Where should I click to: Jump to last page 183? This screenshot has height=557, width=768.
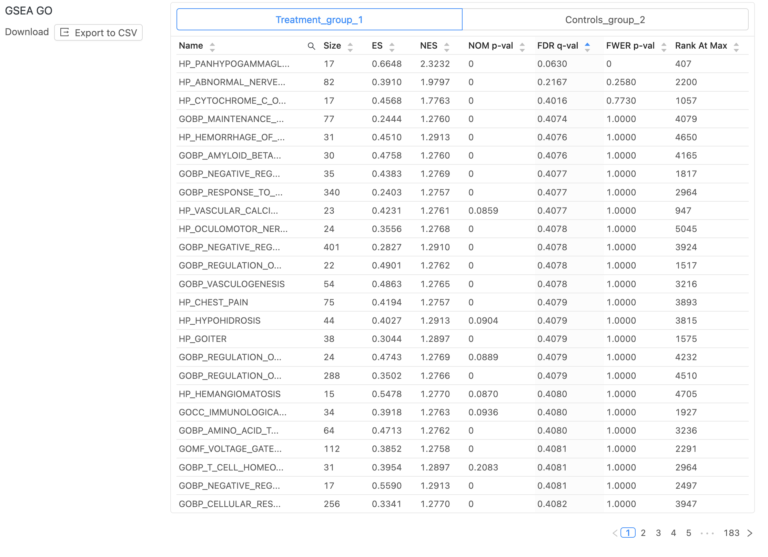(731, 533)
